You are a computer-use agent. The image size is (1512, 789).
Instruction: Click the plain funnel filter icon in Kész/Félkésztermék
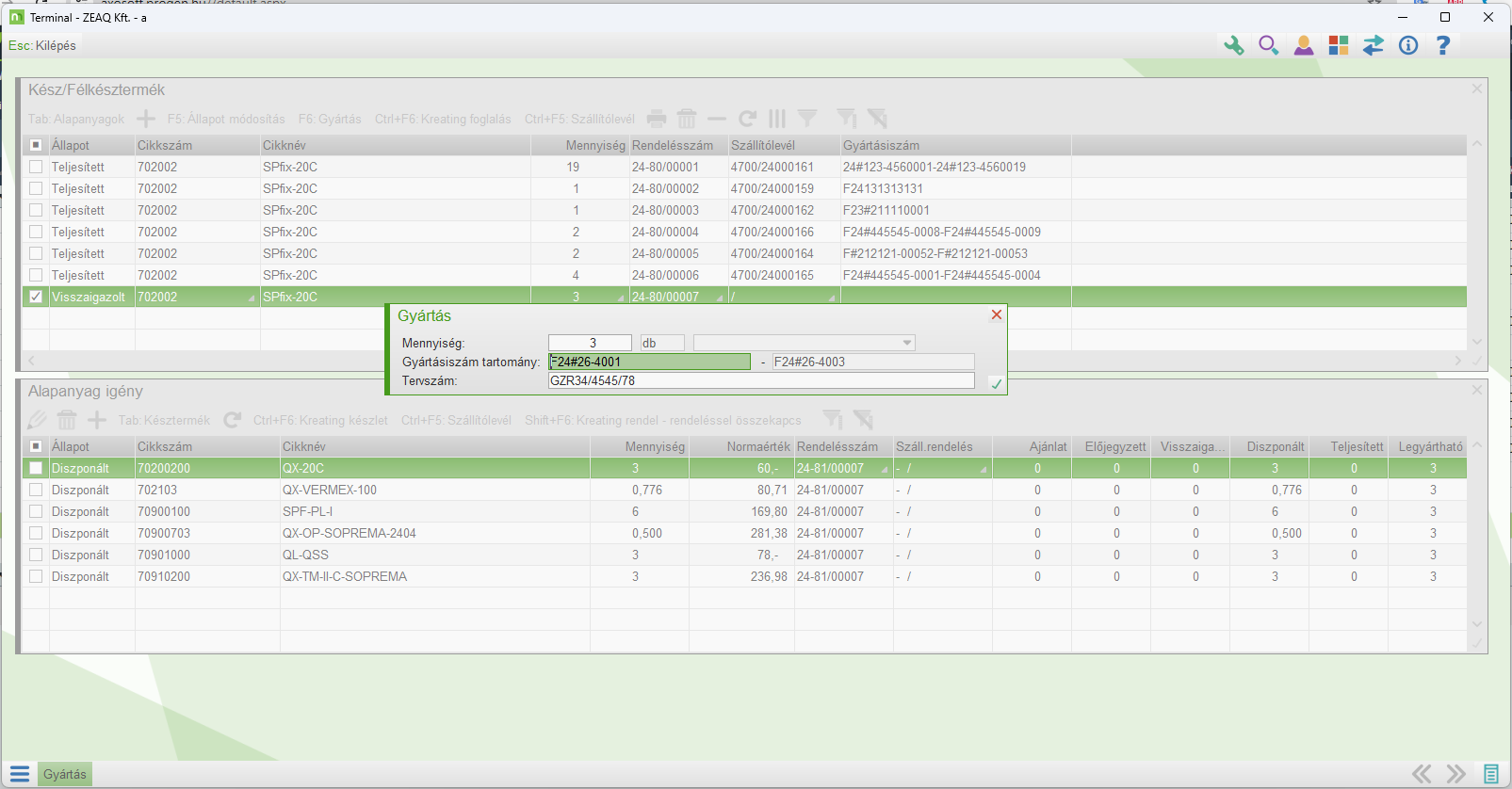(807, 119)
